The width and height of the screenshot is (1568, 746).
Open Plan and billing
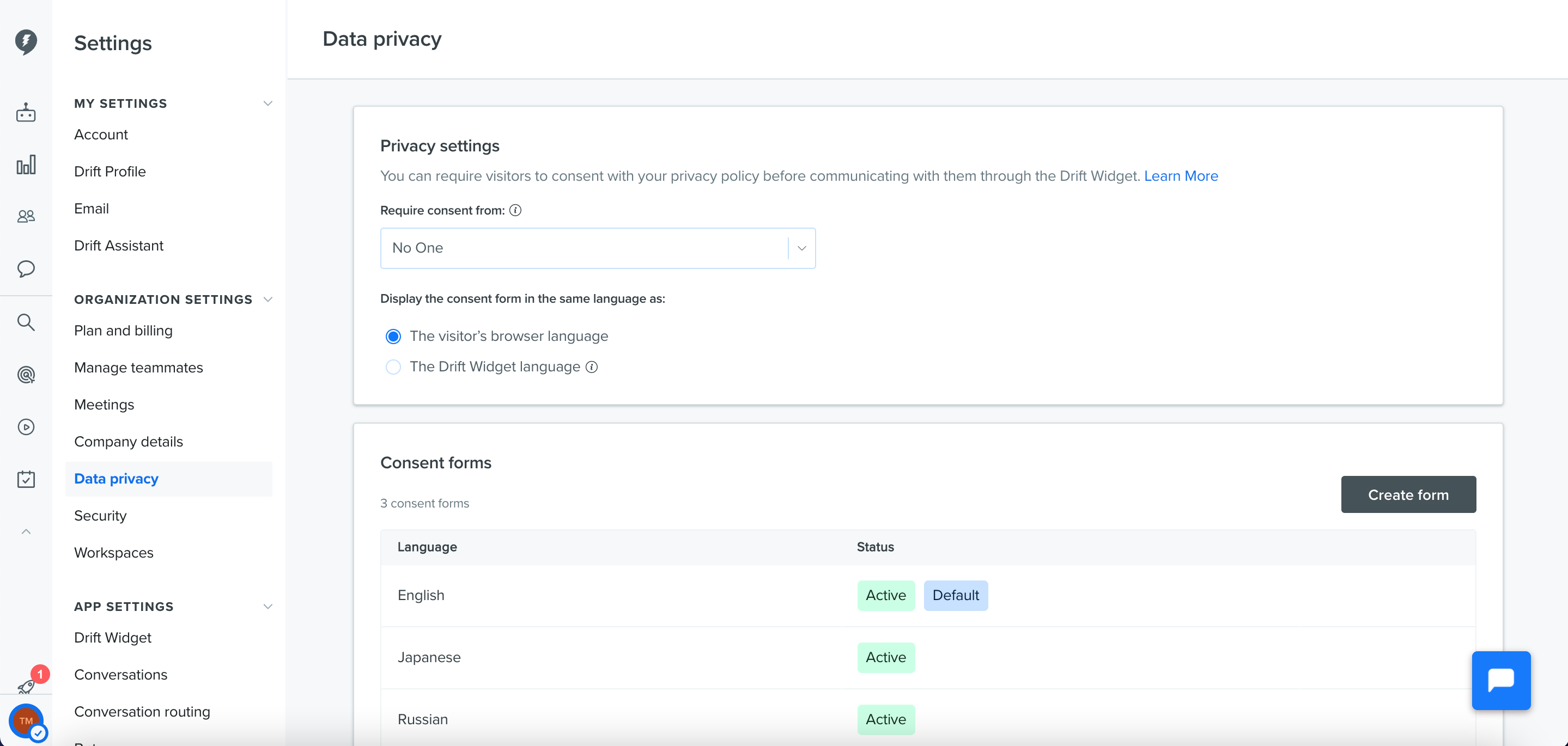click(124, 331)
